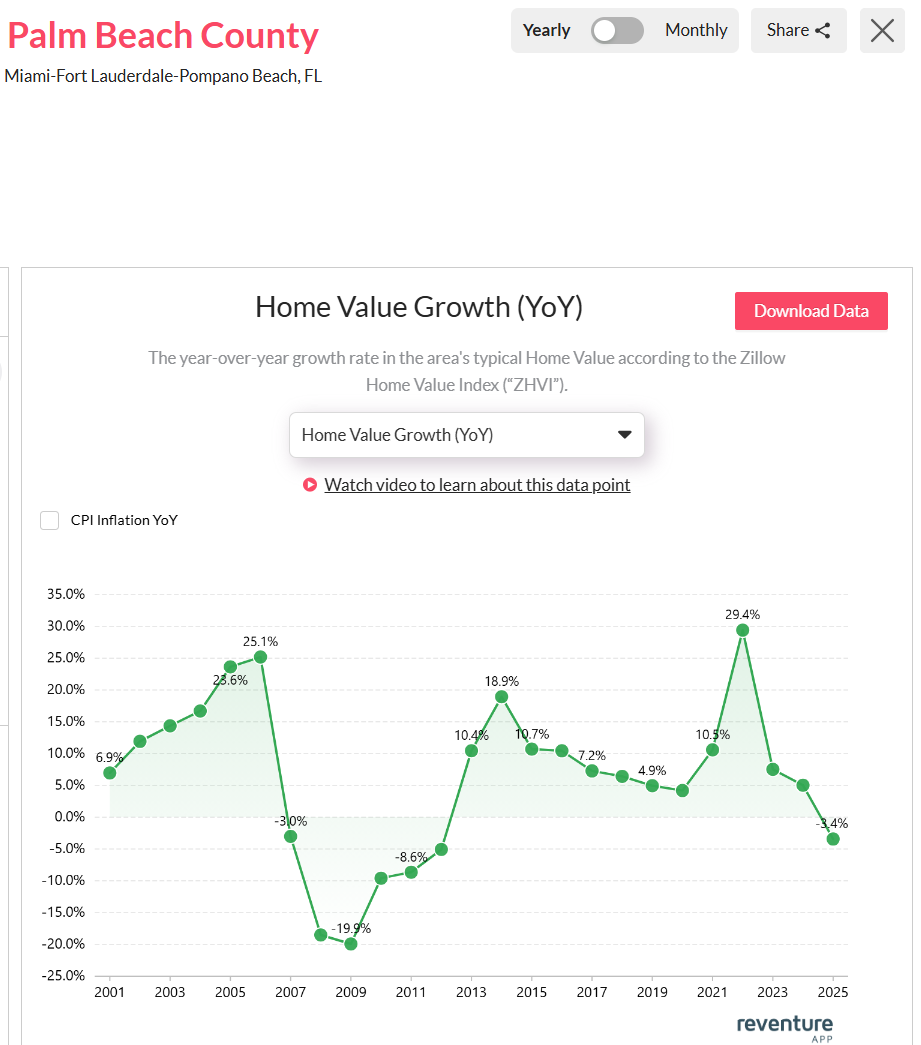Select the Yearly label
921x1045 pixels.
[x=546, y=30]
